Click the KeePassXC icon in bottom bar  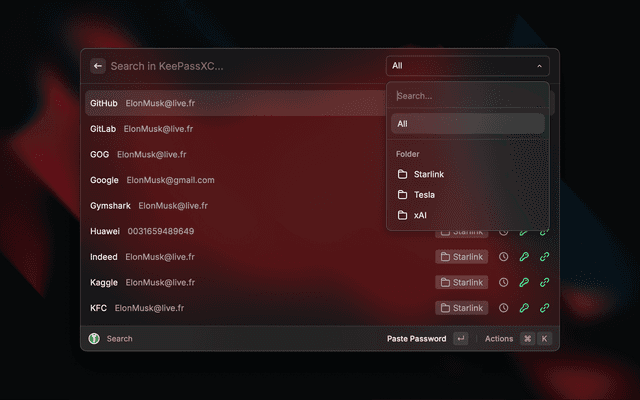[94, 338]
